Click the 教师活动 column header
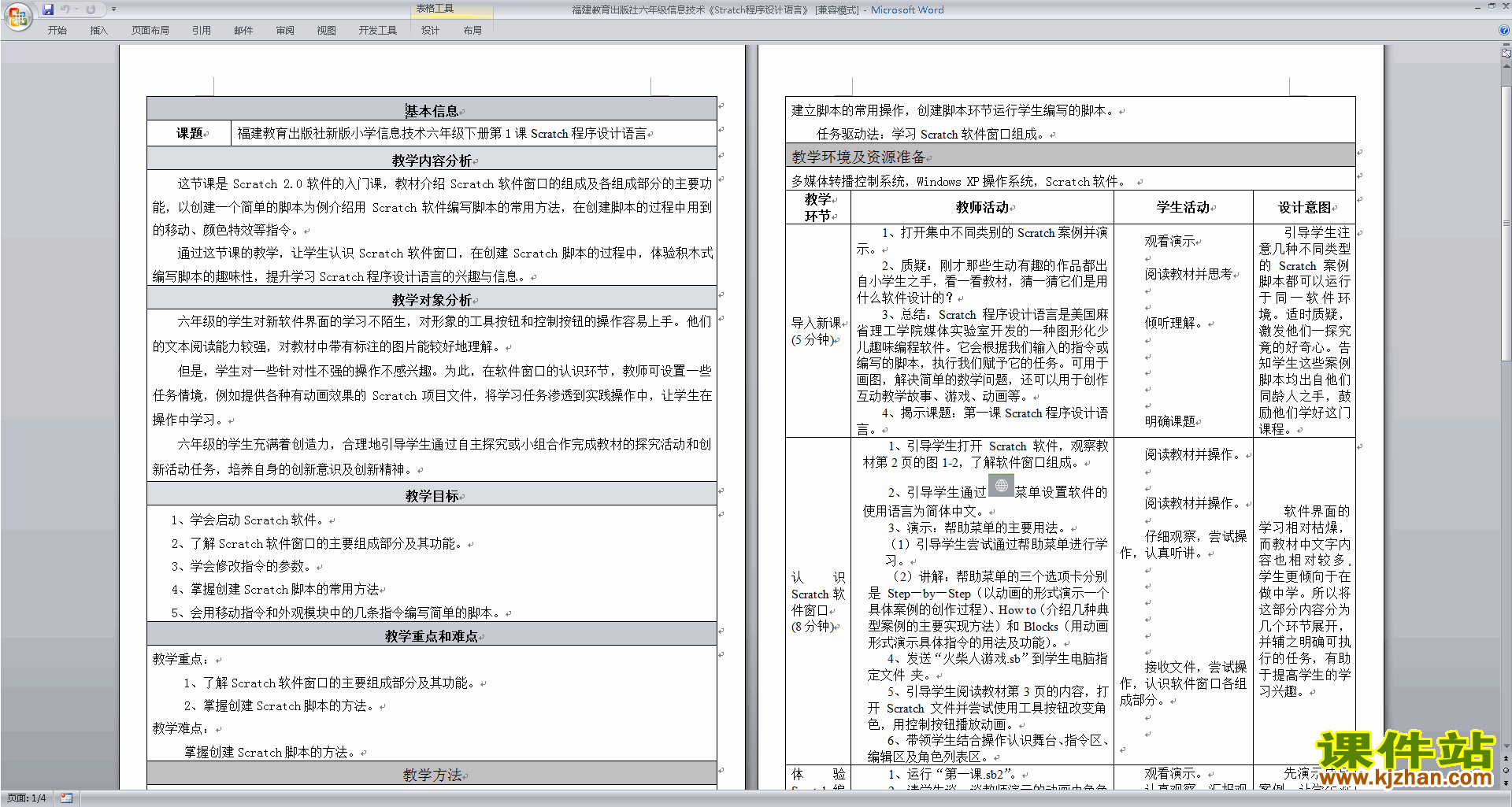 [x=982, y=207]
